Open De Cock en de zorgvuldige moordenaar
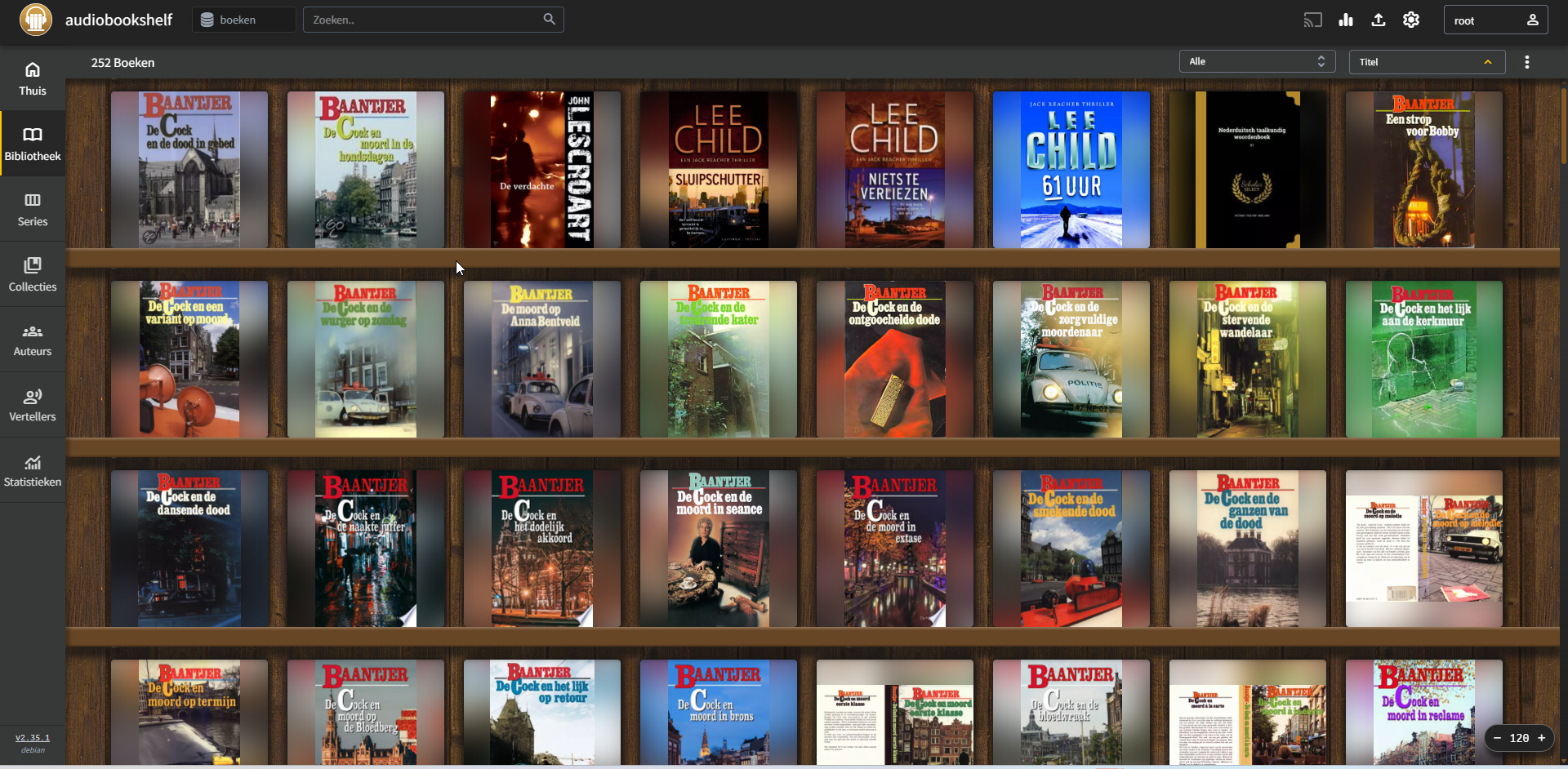This screenshot has height=769, width=1568. (x=1071, y=359)
